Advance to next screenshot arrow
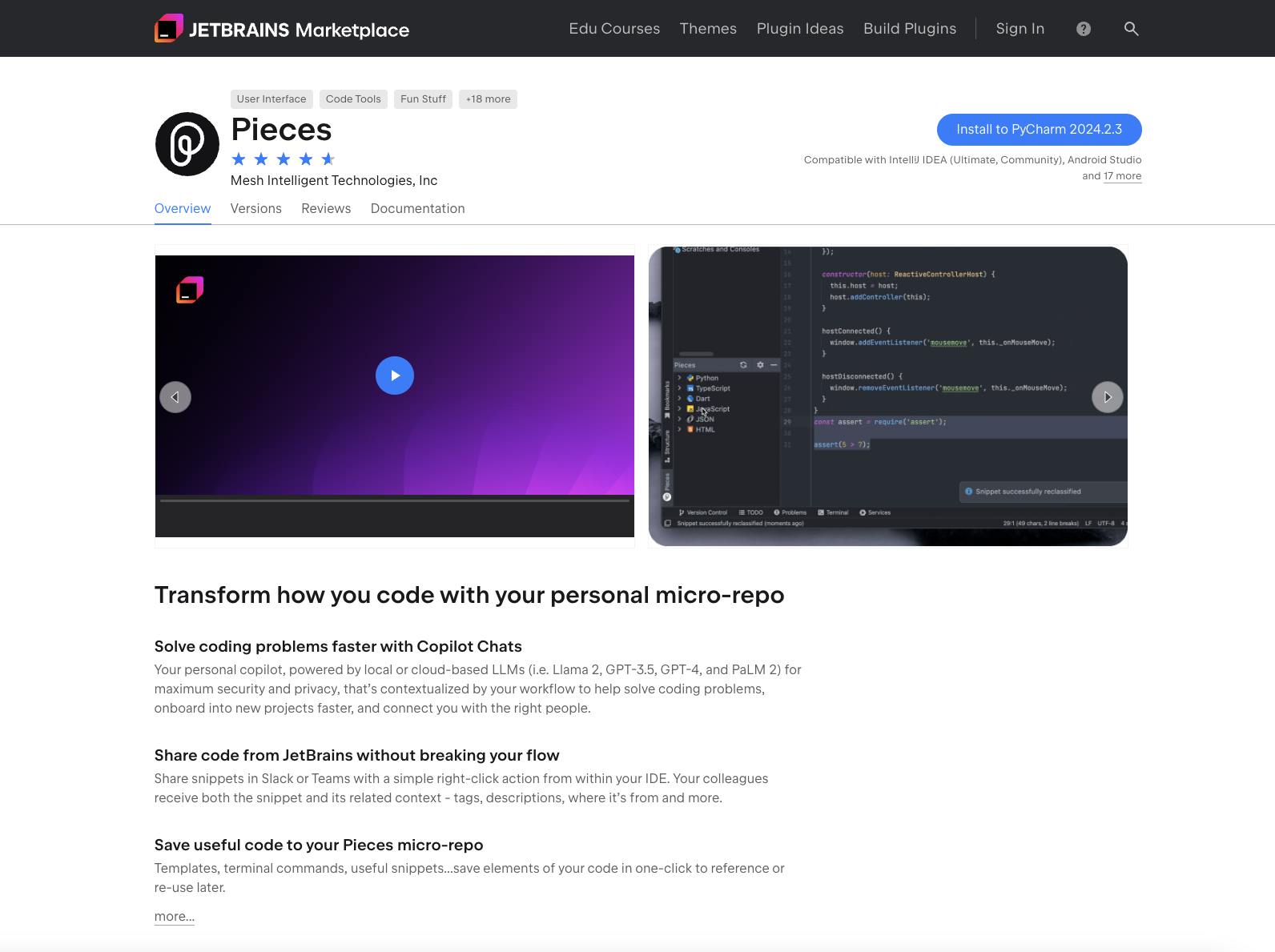 tap(1108, 397)
